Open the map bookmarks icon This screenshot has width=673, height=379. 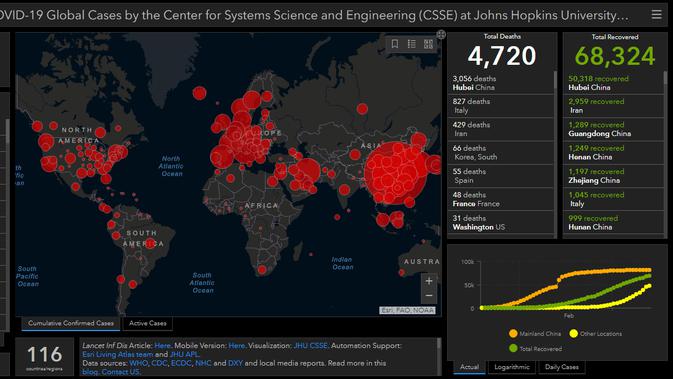point(395,44)
